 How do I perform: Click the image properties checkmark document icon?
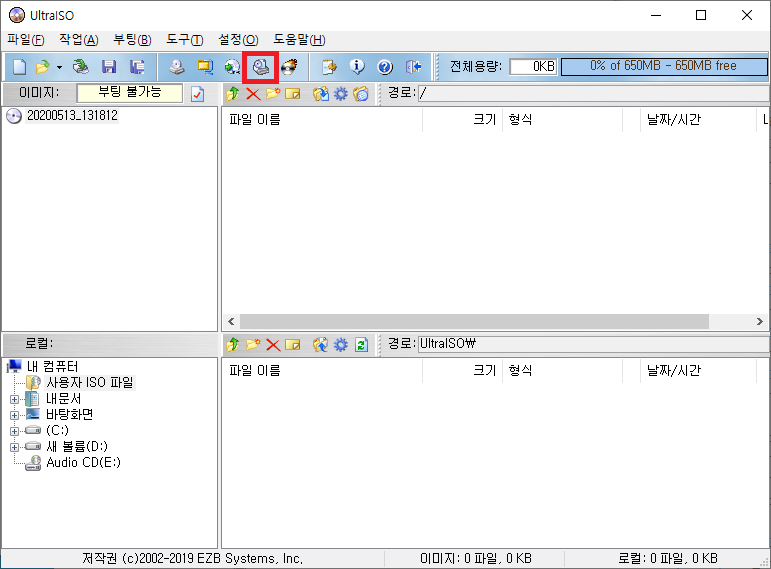[x=198, y=93]
